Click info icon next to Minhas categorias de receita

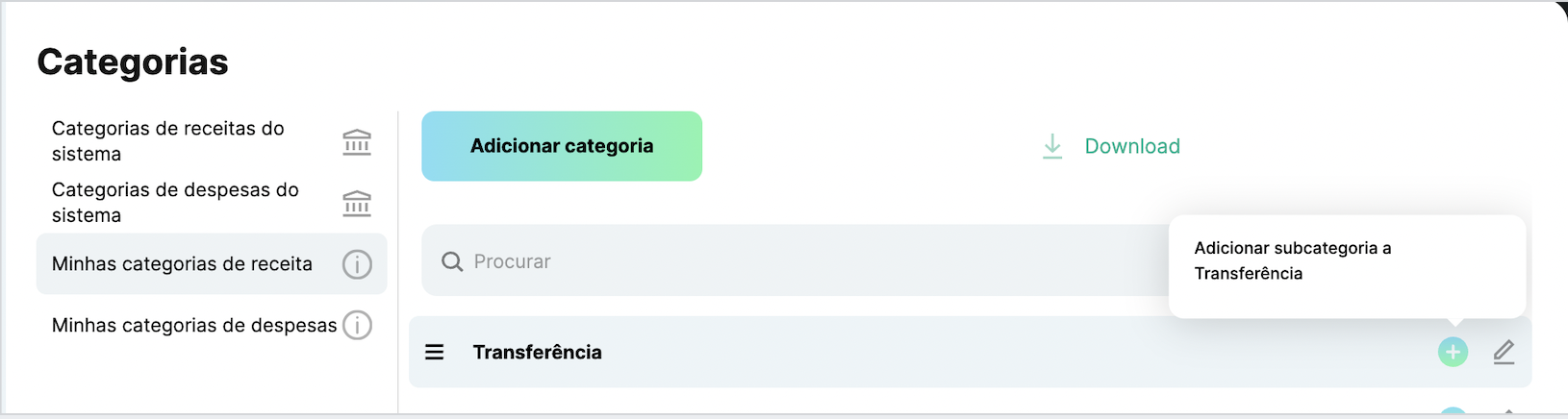pyautogui.click(x=357, y=264)
